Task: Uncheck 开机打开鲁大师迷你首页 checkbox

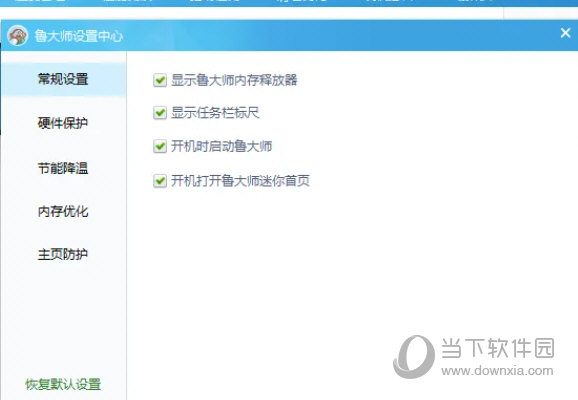Action: [x=160, y=181]
